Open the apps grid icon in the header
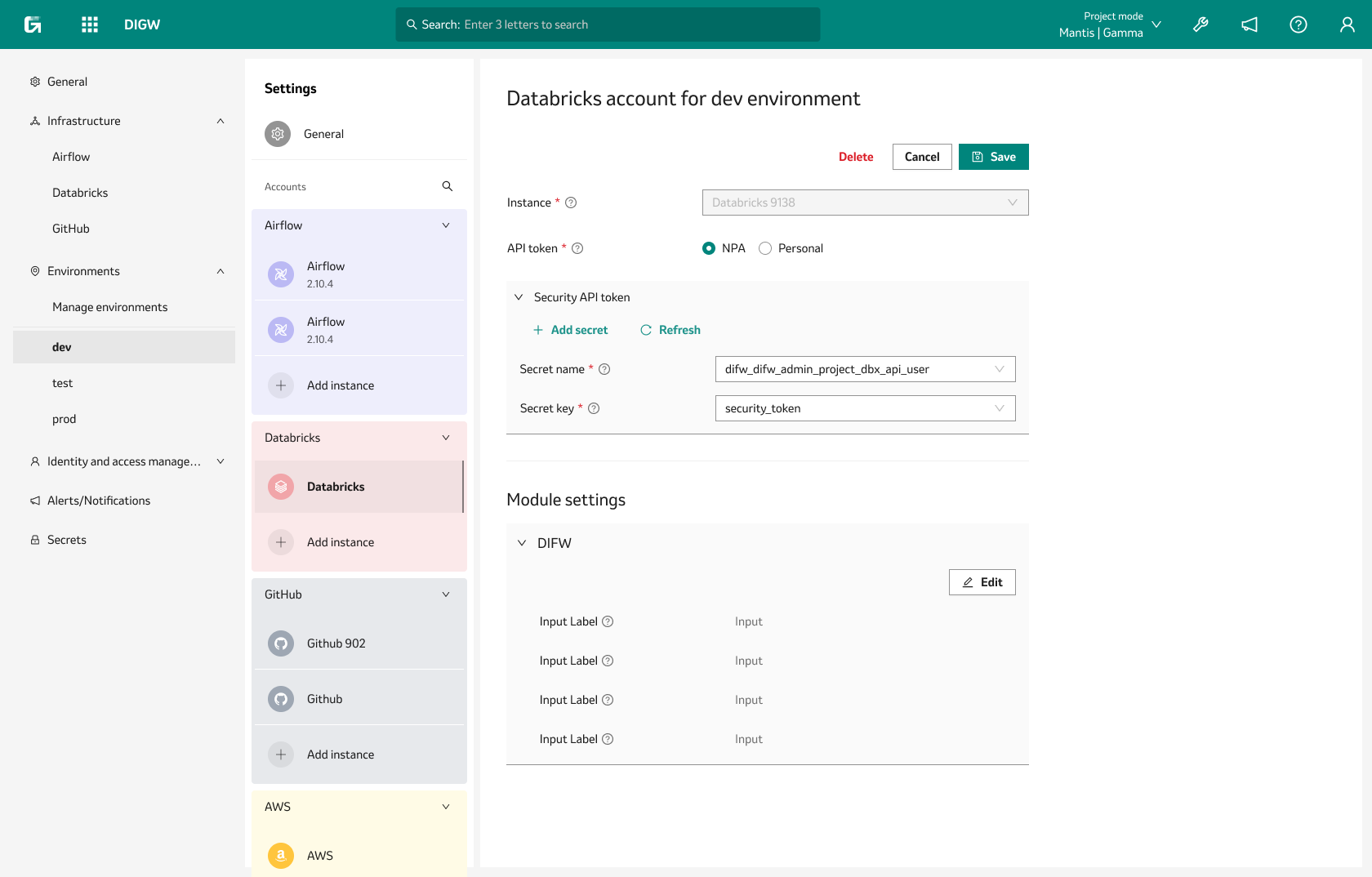1372x877 pixels. [x=89, y=24]
